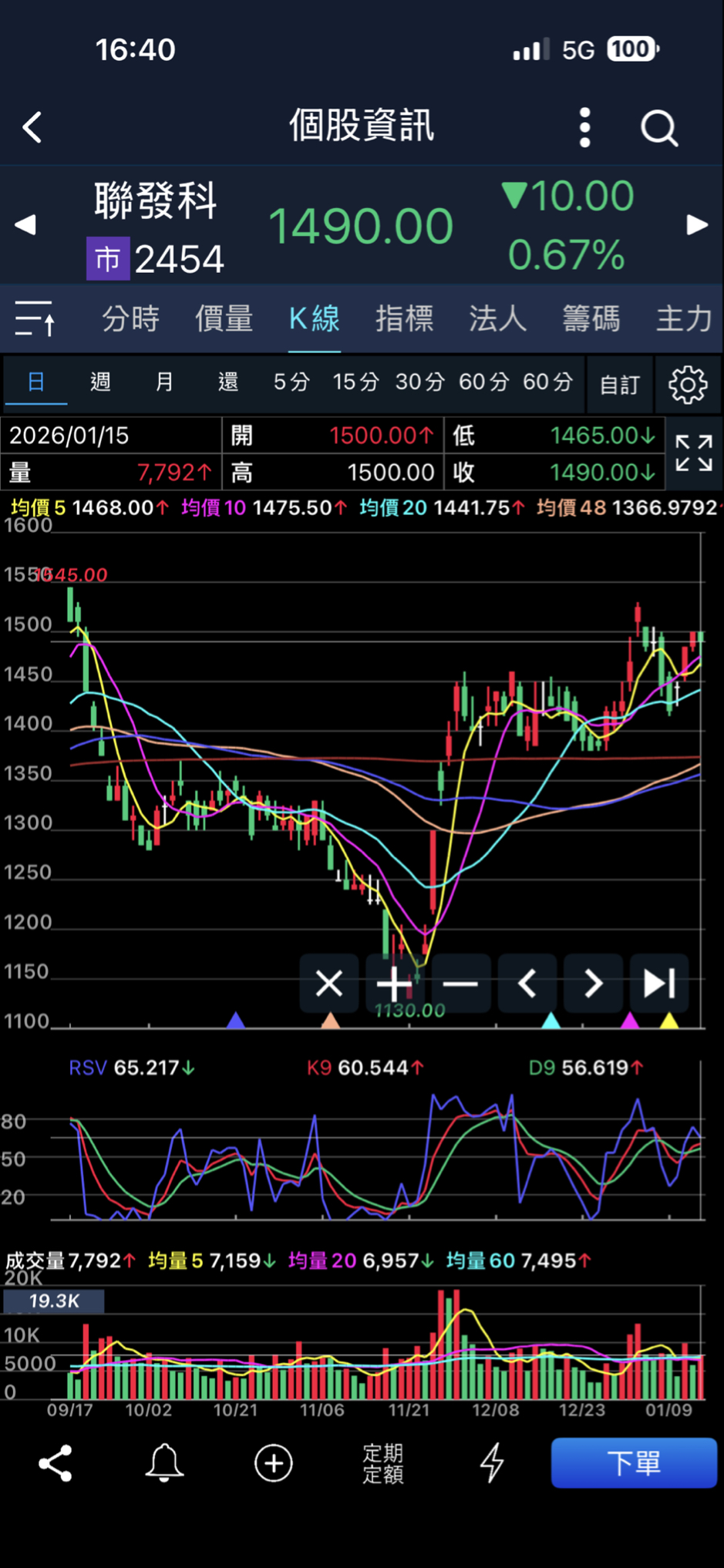Screen dimensions: 724x1568
Task: Open 定期定額 regular investment
Action: click(383, 1463)
